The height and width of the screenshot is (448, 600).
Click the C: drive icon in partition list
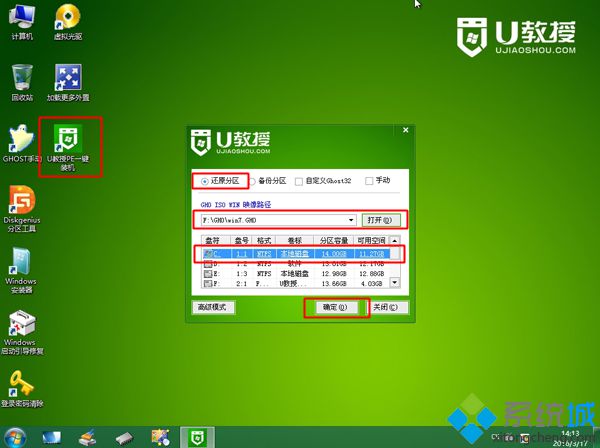pos(208,254)
